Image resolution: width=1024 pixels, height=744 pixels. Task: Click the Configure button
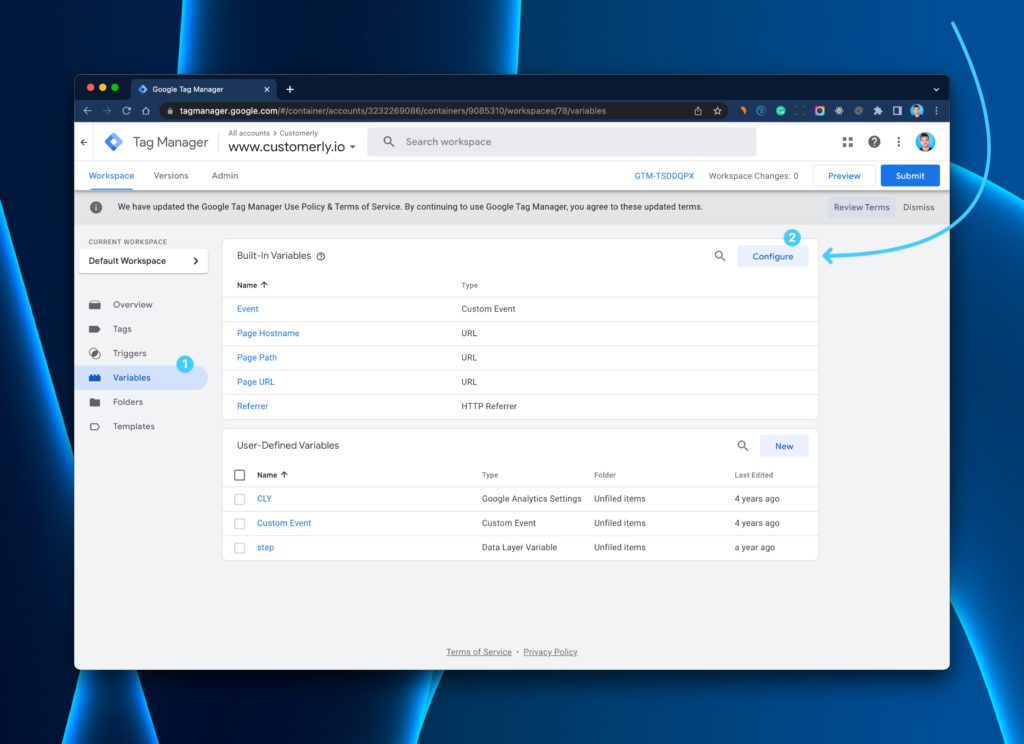pos(773,256)
